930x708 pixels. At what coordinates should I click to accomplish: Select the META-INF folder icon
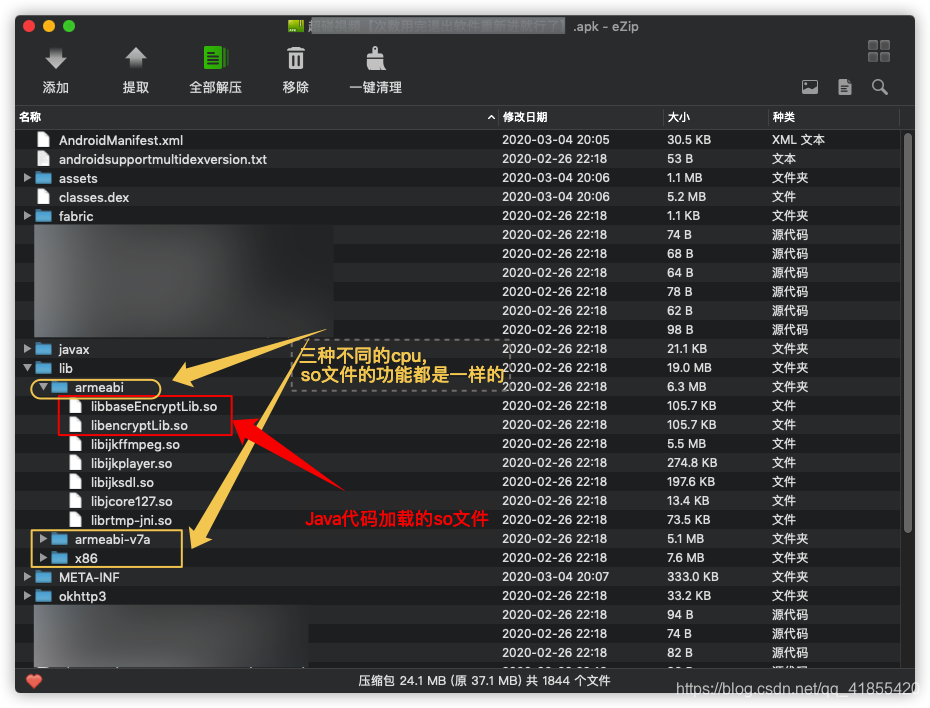(43, 577)
